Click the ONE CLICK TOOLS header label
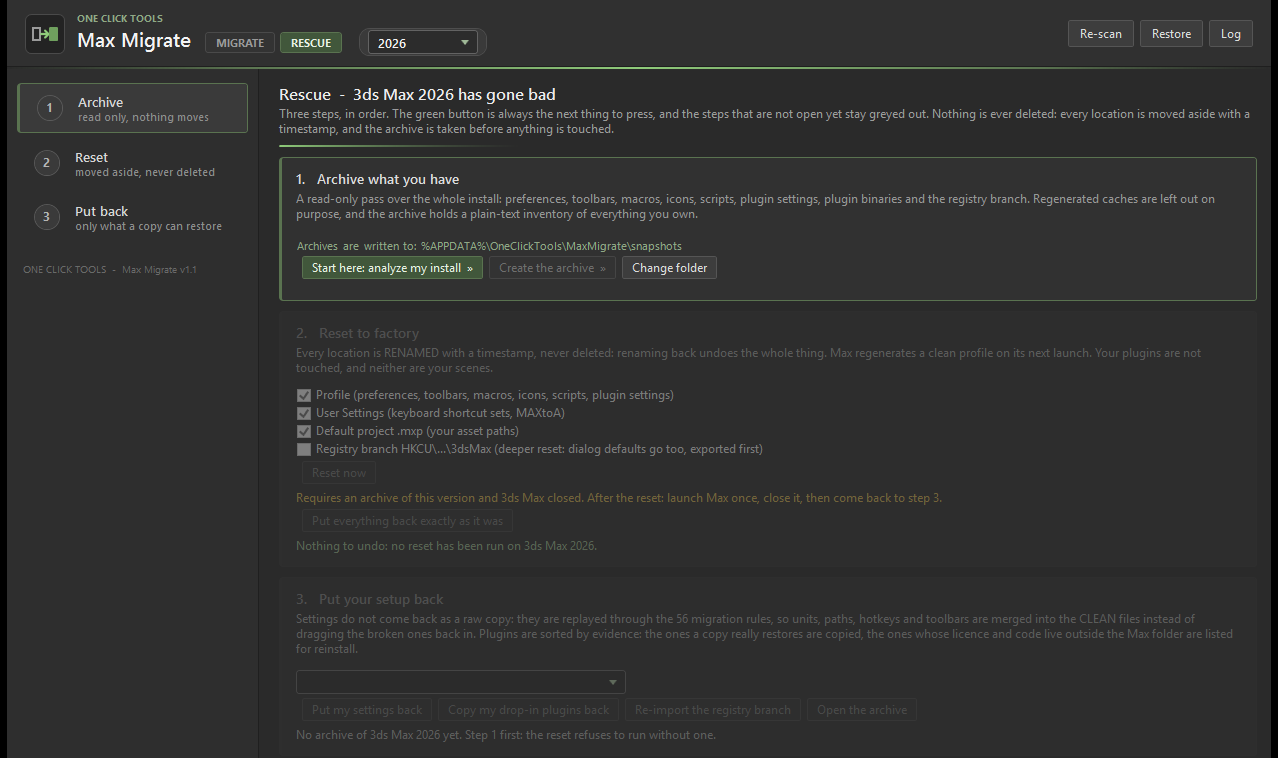The image size is (1278, 758). pos(120,19)
